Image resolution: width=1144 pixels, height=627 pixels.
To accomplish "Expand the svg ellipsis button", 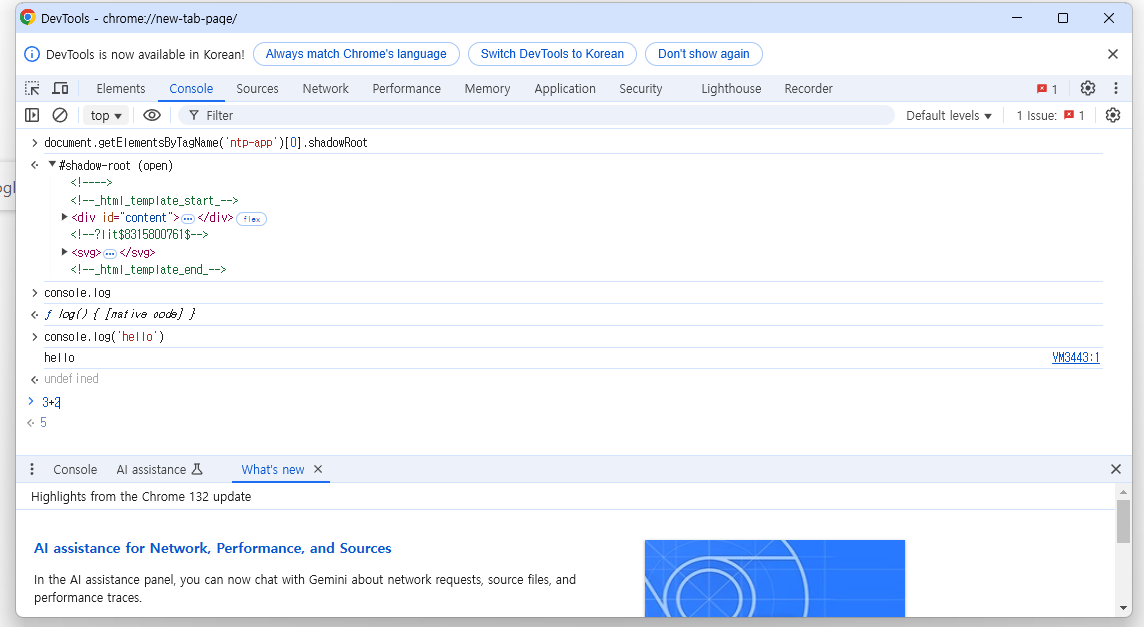I will click(x=110, y=253).
